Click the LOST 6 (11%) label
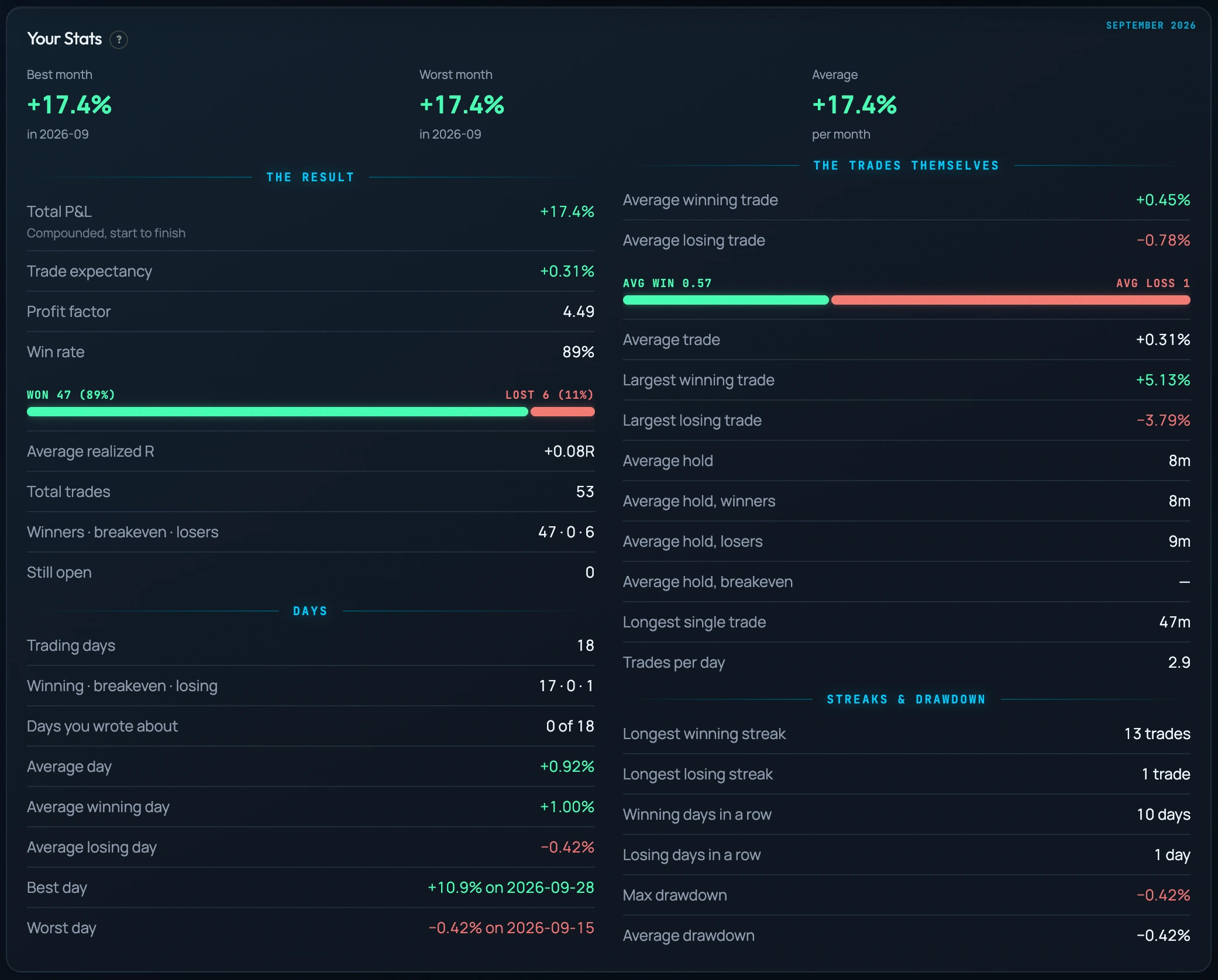Screen dimensions: 1218x980 [549, 395]
